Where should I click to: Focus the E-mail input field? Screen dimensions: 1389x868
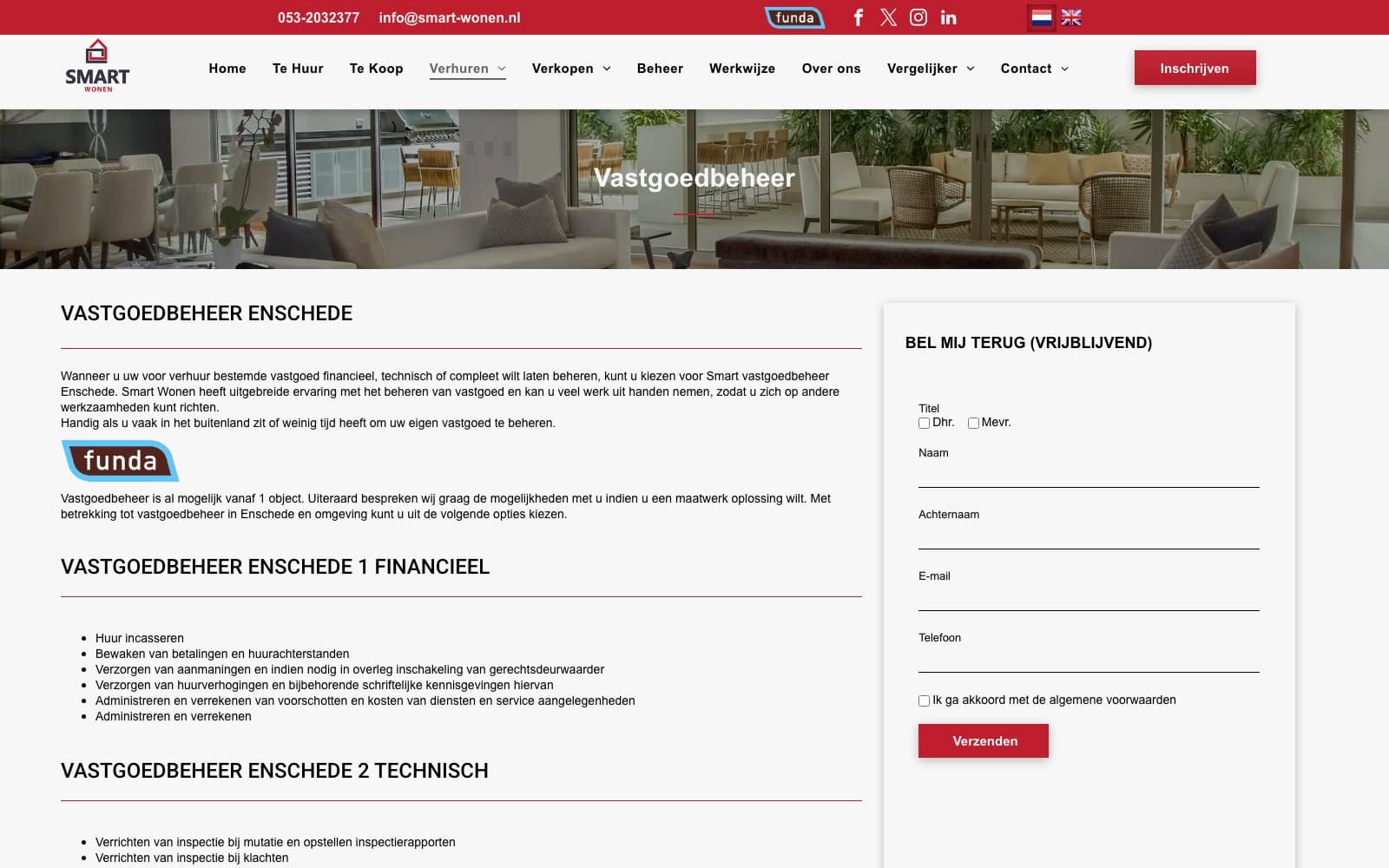tap(1089, 598)
